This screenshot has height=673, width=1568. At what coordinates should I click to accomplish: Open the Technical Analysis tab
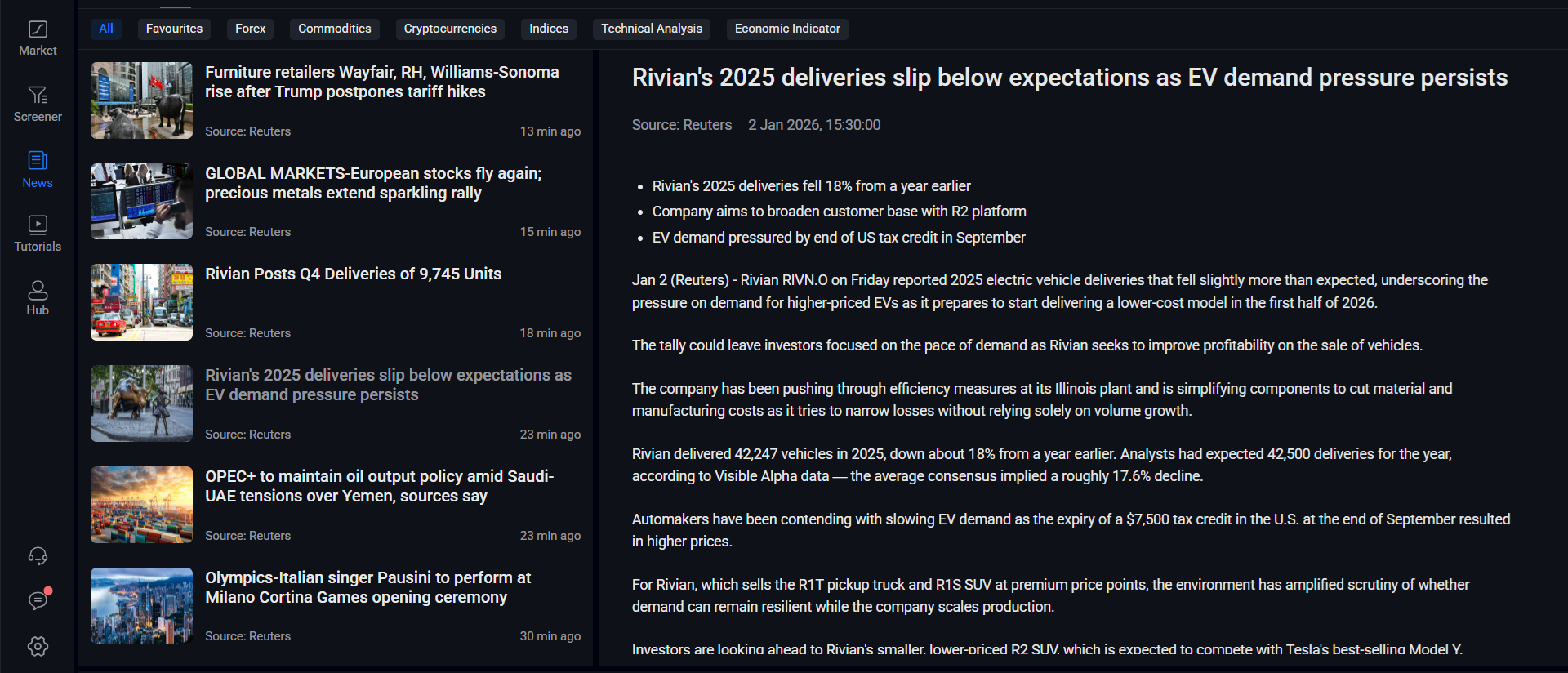[x=652, y=29]
